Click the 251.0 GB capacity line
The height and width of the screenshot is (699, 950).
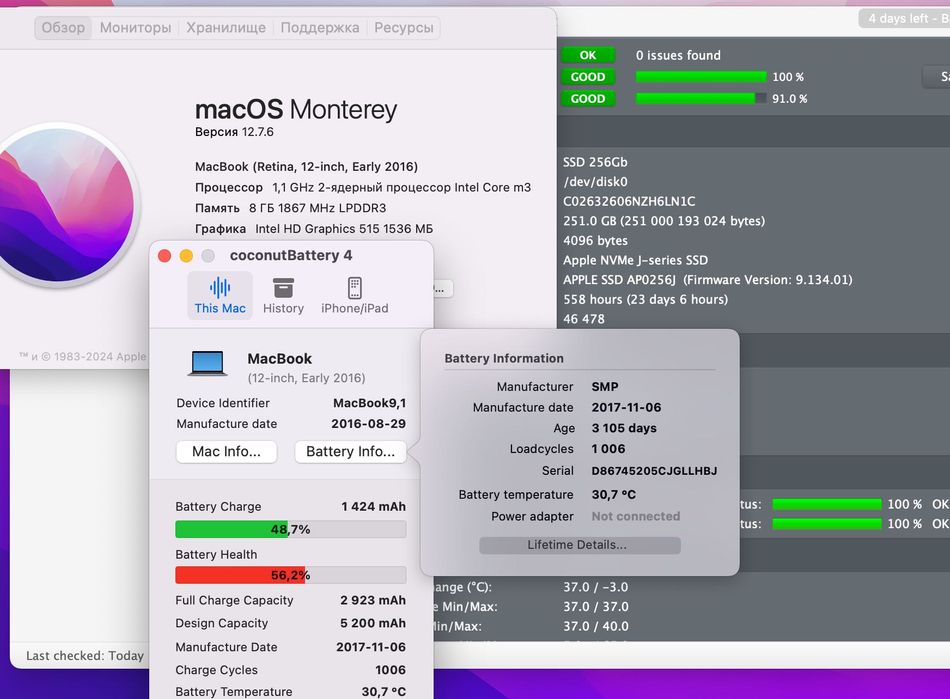click(x=663, y=221)
